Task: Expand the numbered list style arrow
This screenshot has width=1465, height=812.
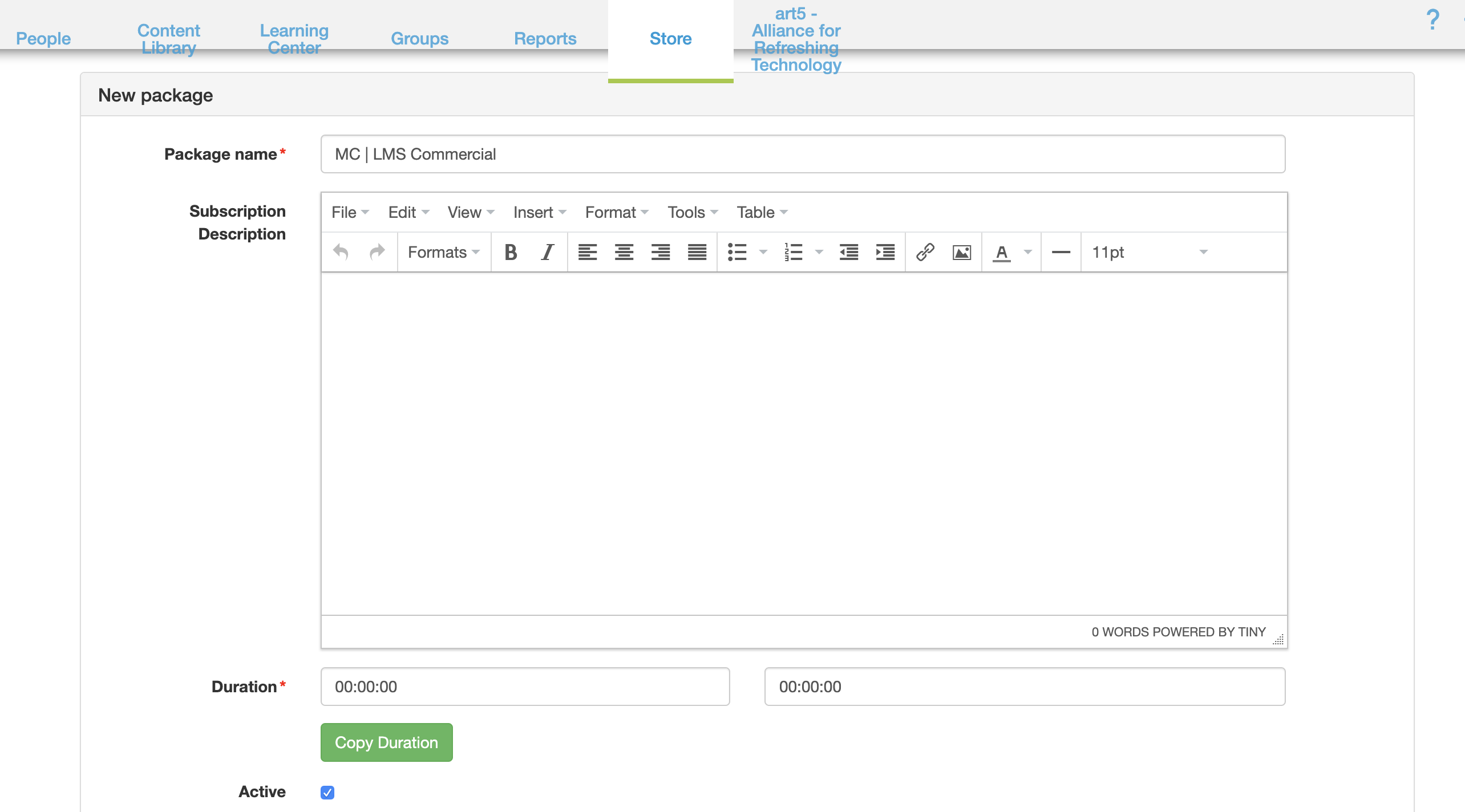Action: pos(819,252)
